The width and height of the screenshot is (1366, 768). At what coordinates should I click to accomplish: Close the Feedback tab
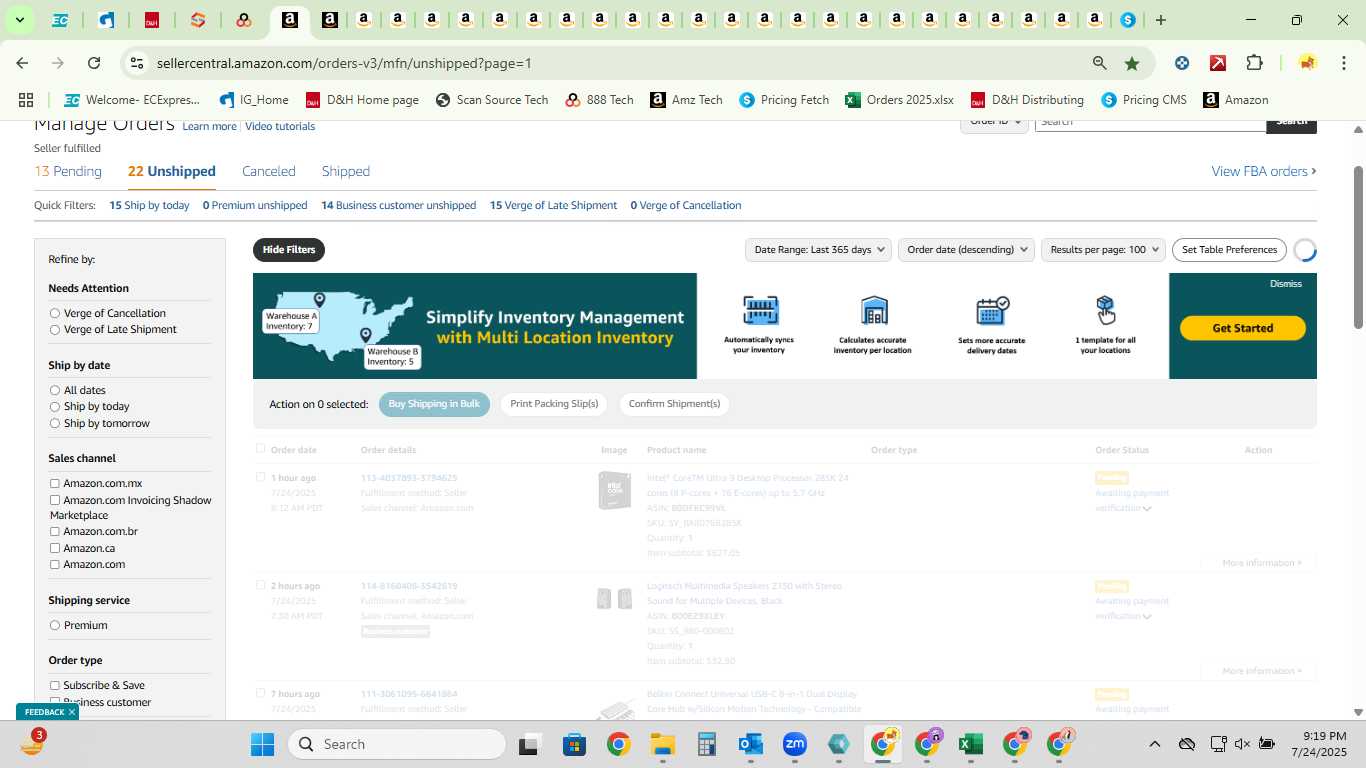(x=72, y=712)
